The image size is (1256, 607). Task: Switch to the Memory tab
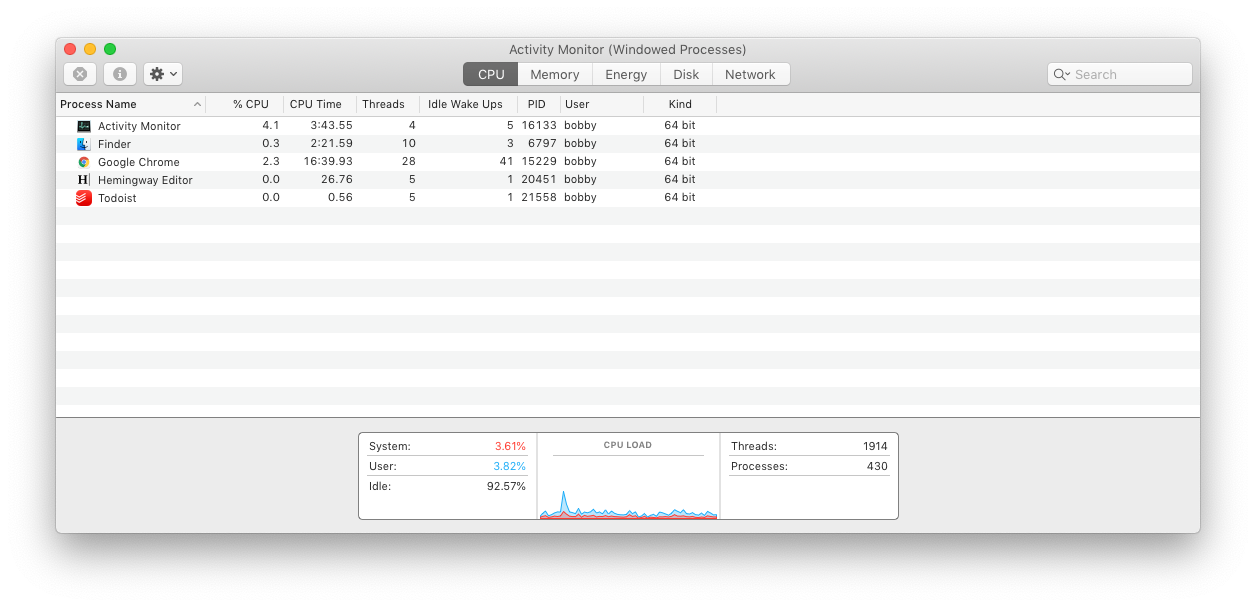[555, 73]
